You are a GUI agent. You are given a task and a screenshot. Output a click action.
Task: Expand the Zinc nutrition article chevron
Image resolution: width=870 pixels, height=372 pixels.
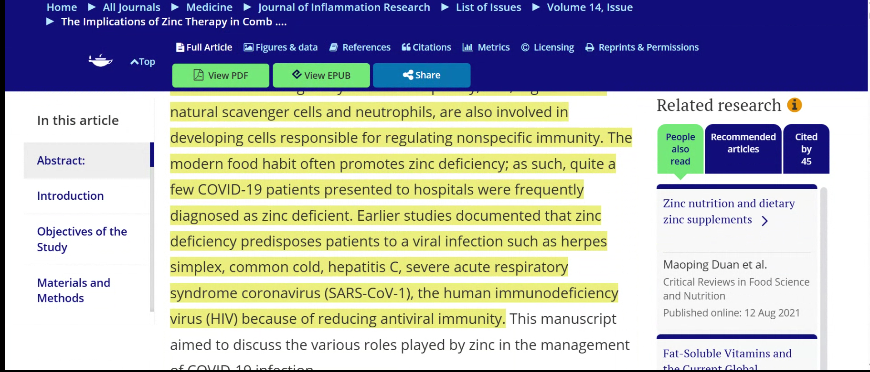click(765, 221)
